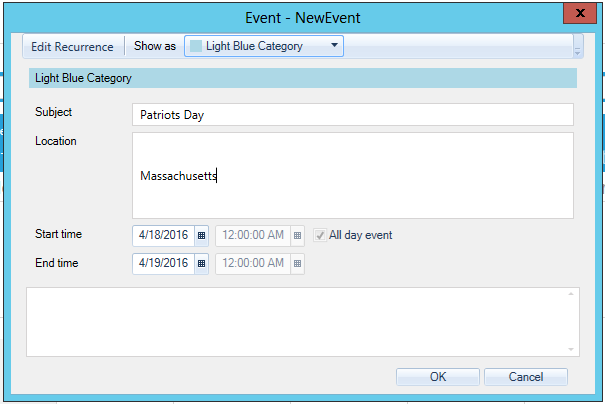605x404 pixels.
Task: Click the End time 12:00:00 AM picker icon
Action: pyautogui.click(x=297, y=264)
